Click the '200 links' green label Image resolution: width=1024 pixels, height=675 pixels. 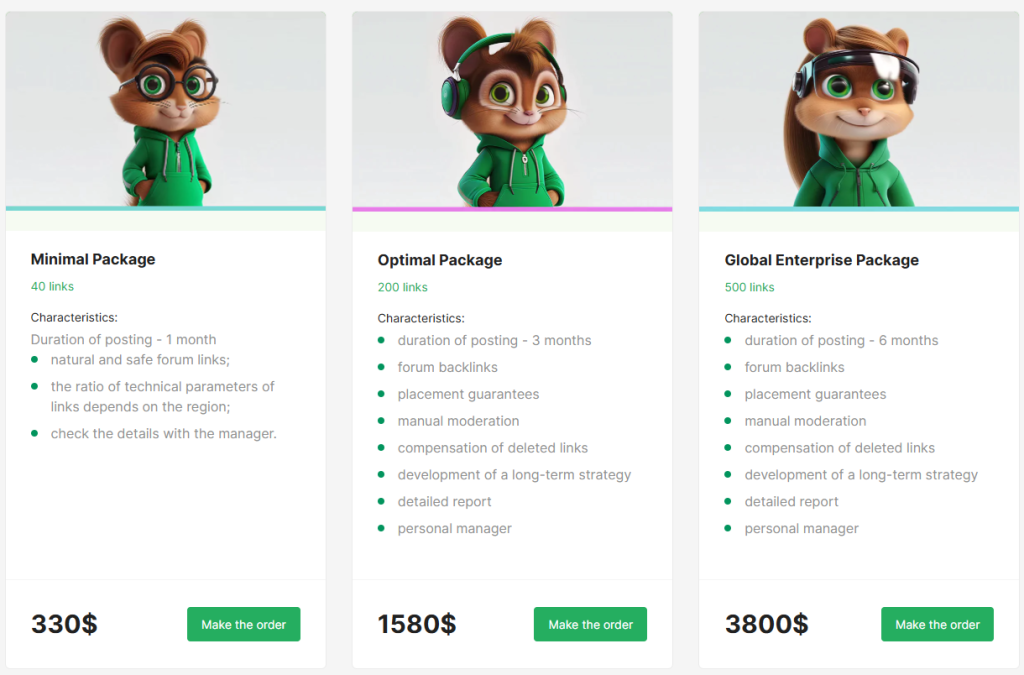(402, 287)
